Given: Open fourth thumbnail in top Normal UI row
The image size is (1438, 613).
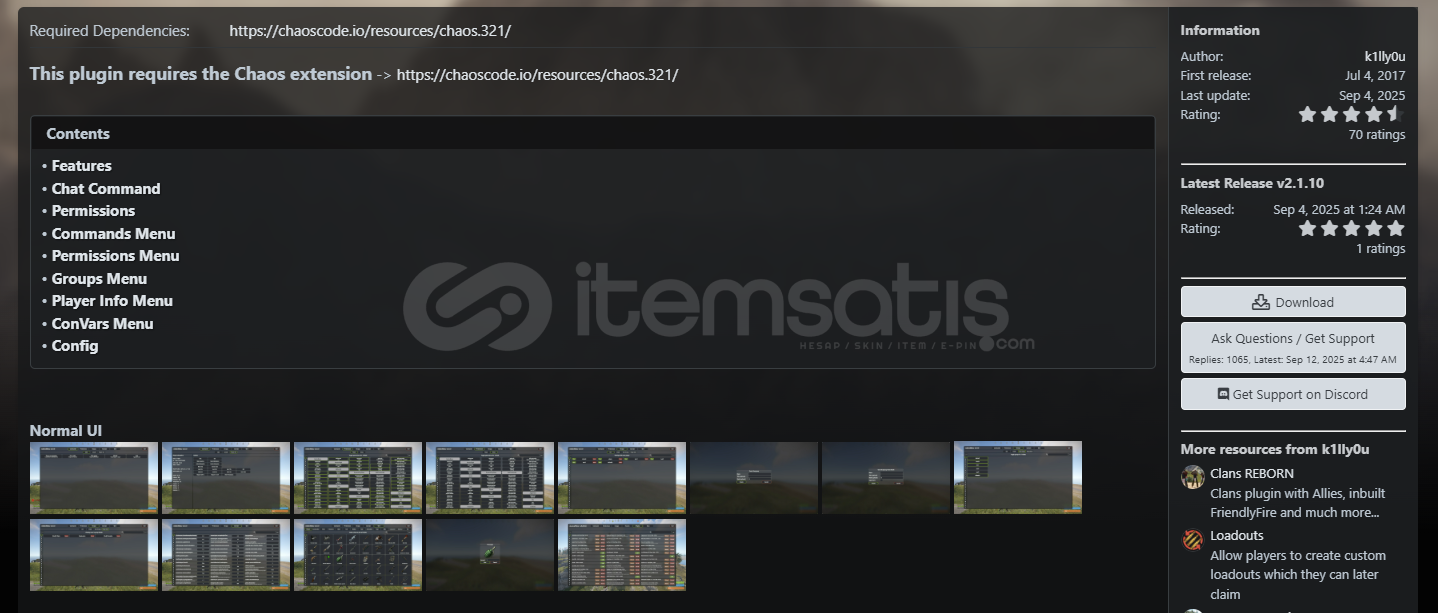Looking at the screenshot, I should [x=490, y=478].
